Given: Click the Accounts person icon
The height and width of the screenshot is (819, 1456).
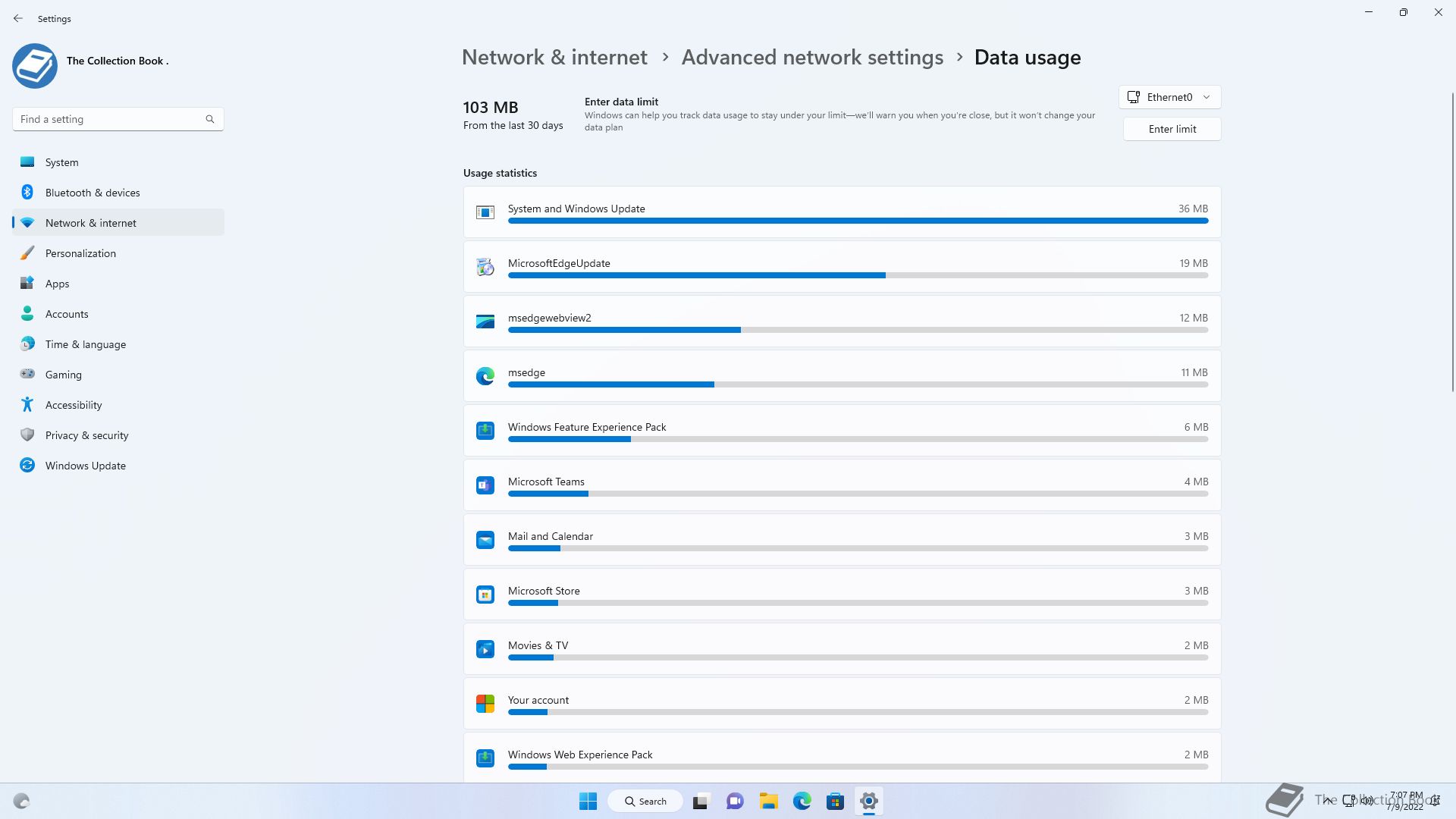Looking at the screenshot, I should click(27, 314).
